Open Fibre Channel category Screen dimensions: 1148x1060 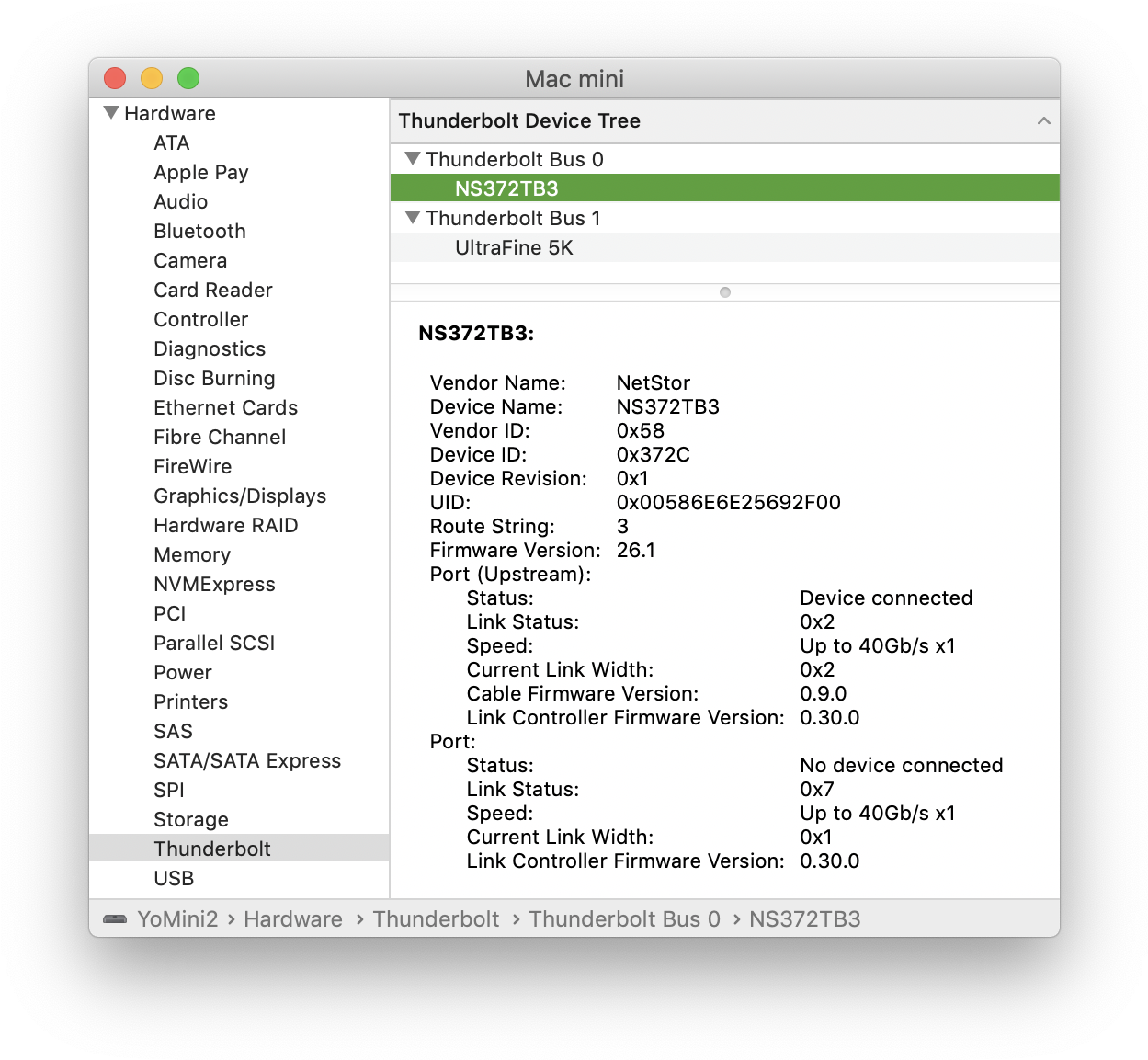220,437
